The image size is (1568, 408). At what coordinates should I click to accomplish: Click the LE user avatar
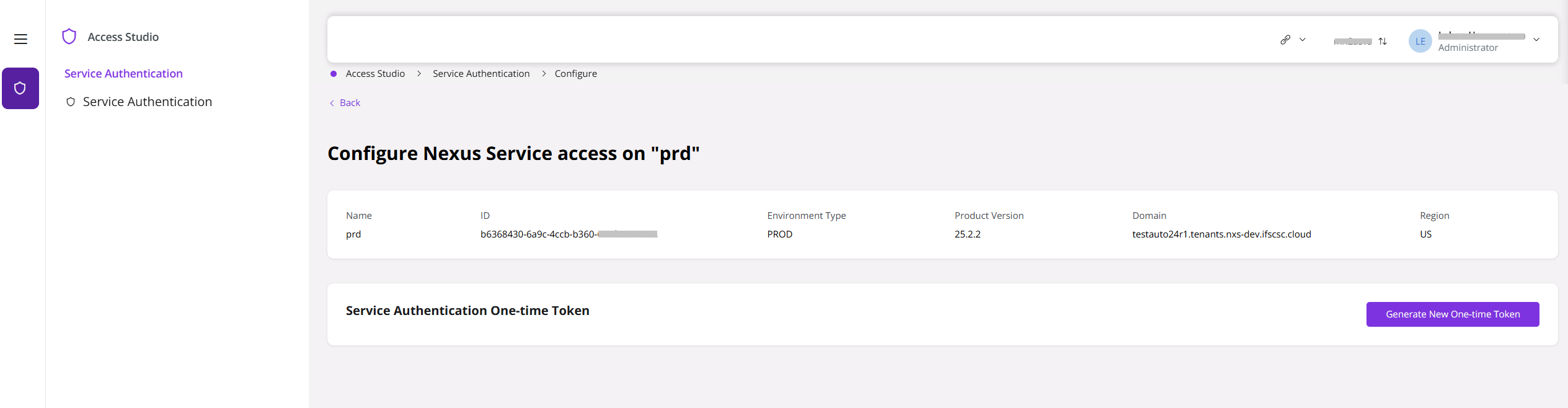[x=1420, y=41]
